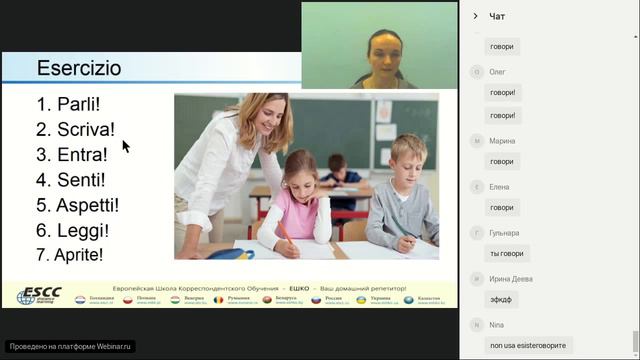640x360 pixels.
Task: Select the sender name Олег
Action: (x=497, y=72)
